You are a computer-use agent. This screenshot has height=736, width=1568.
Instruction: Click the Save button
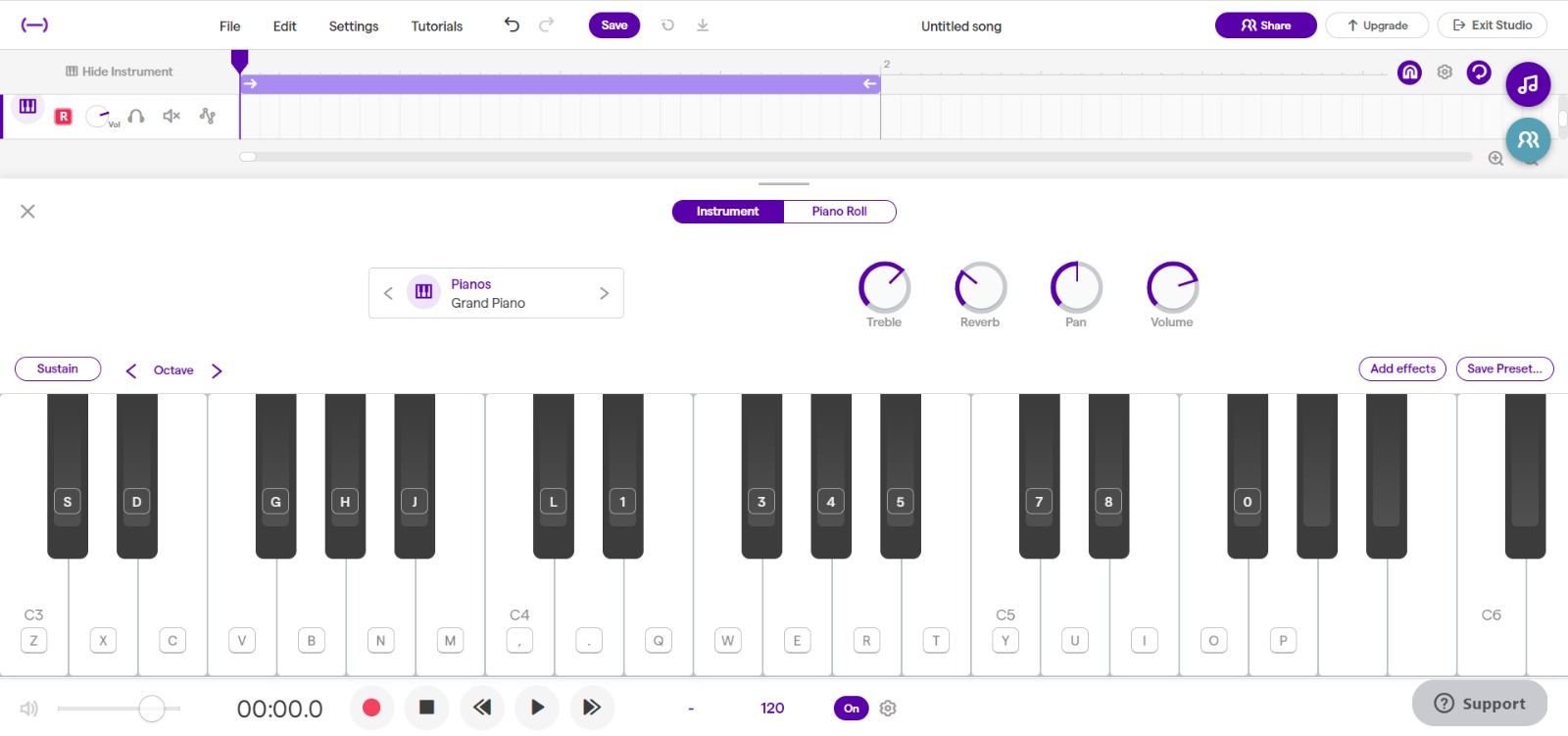614,25
